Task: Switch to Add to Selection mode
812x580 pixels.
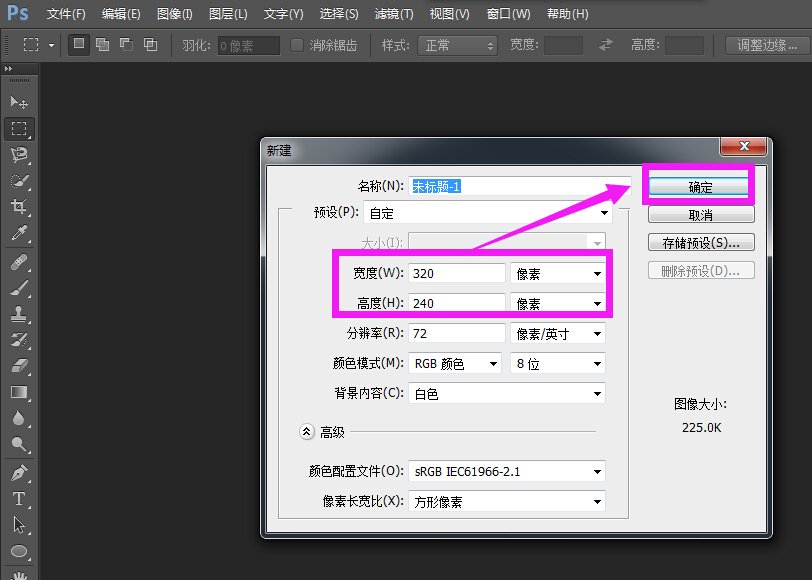Action: point(102,44)
